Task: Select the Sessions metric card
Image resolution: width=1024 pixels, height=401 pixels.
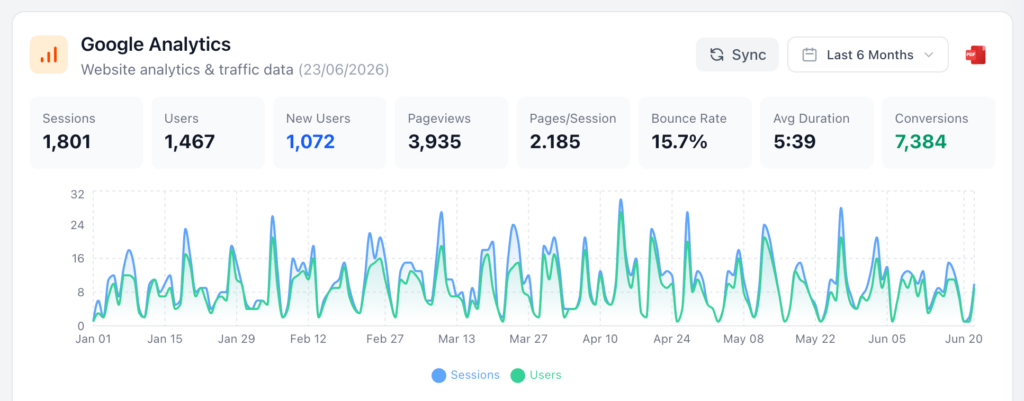Action: pos(86,133)
